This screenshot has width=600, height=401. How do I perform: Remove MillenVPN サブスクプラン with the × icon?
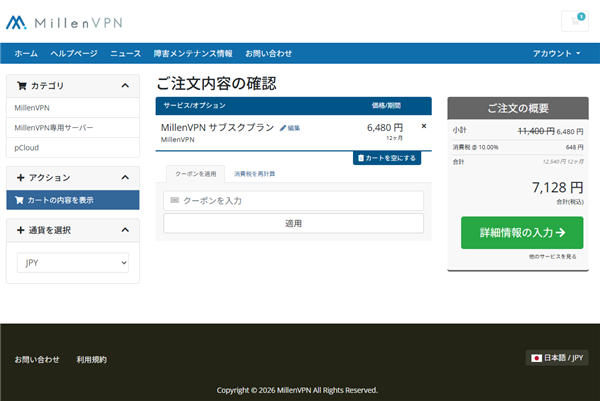(424, 126)
